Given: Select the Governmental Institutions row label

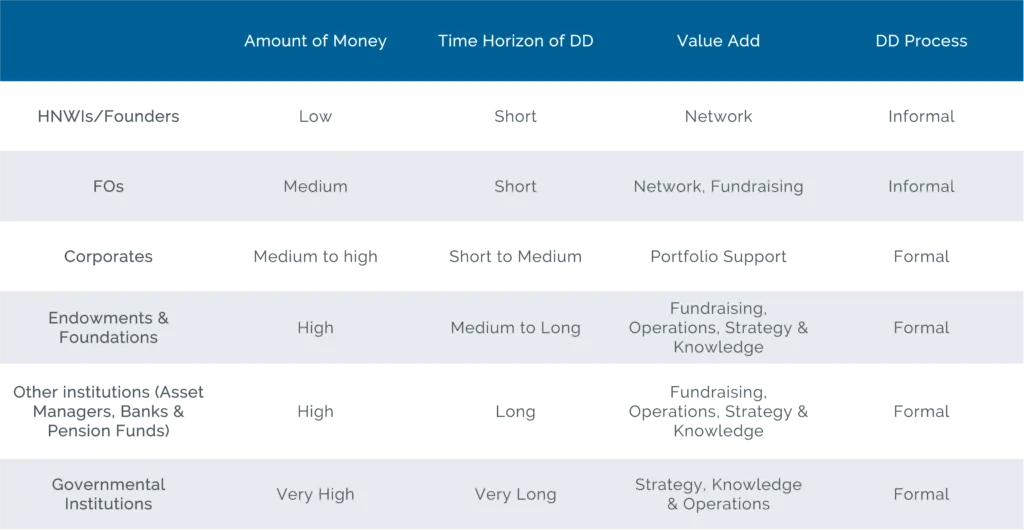Looking at the screenshot, I should click(x=108, y=495).
